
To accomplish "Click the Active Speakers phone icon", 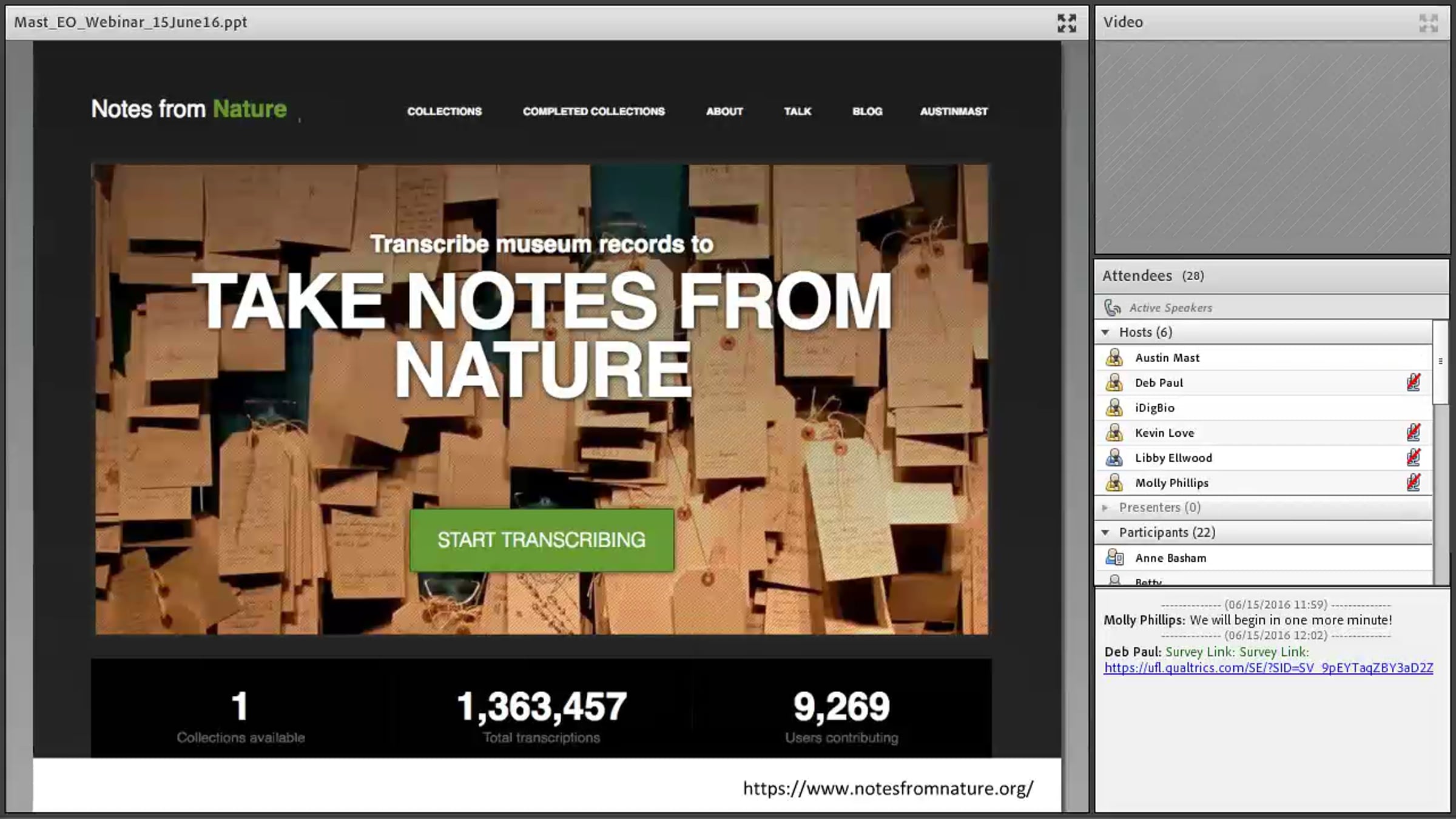I will 1112,308.
